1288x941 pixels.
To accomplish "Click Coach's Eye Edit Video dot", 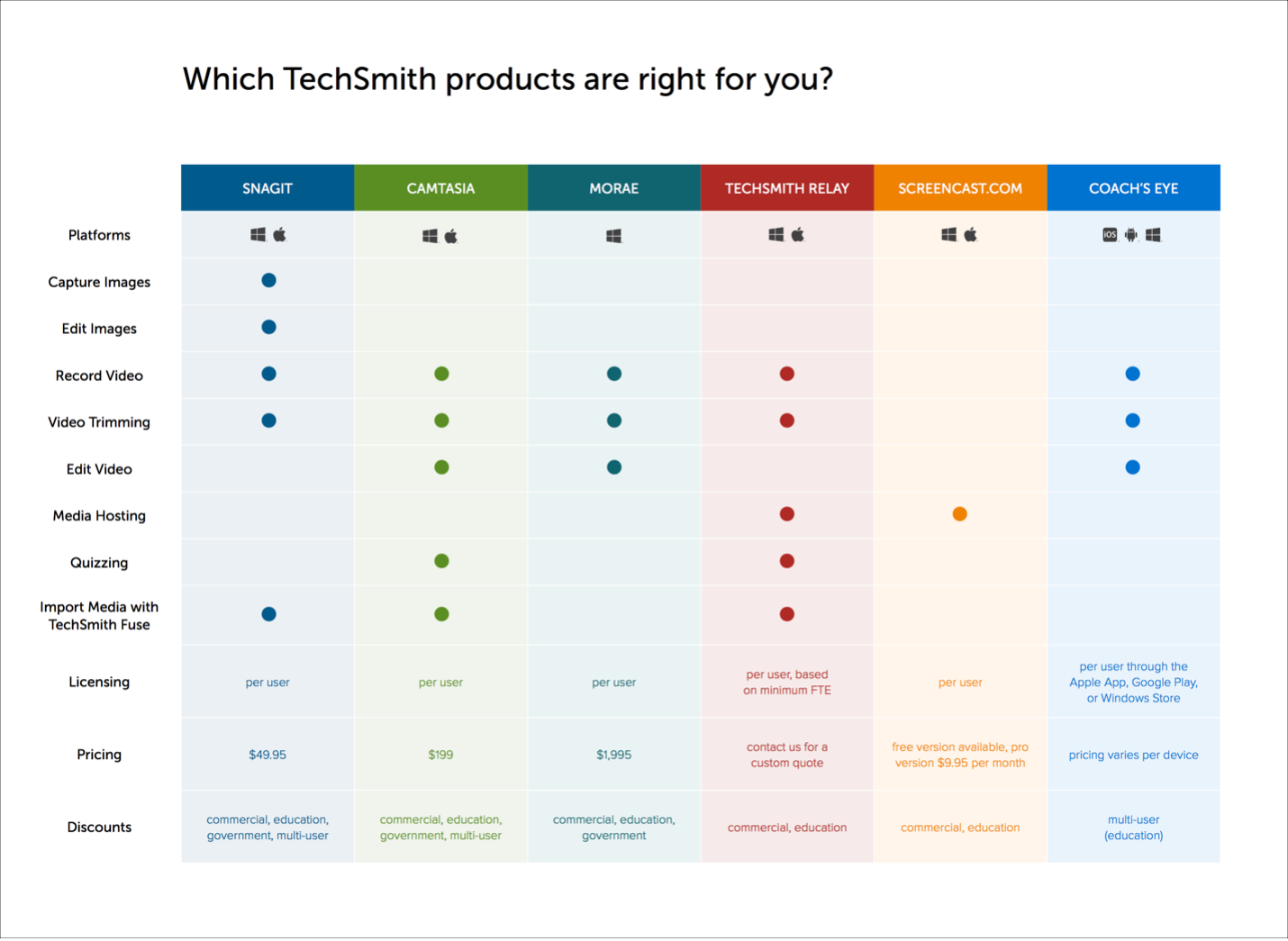I will [1133, 467].
